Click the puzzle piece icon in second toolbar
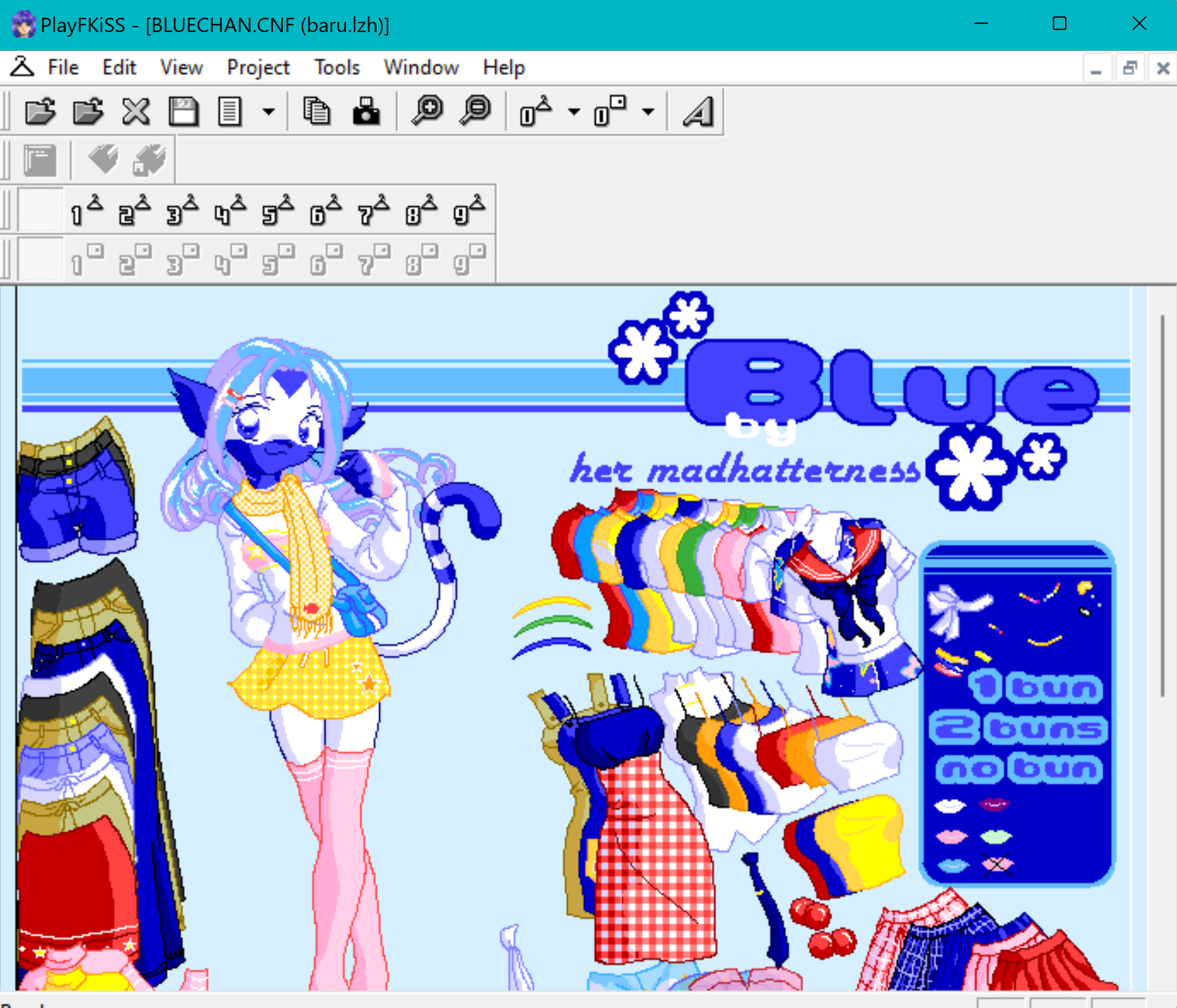 point(149,160)
